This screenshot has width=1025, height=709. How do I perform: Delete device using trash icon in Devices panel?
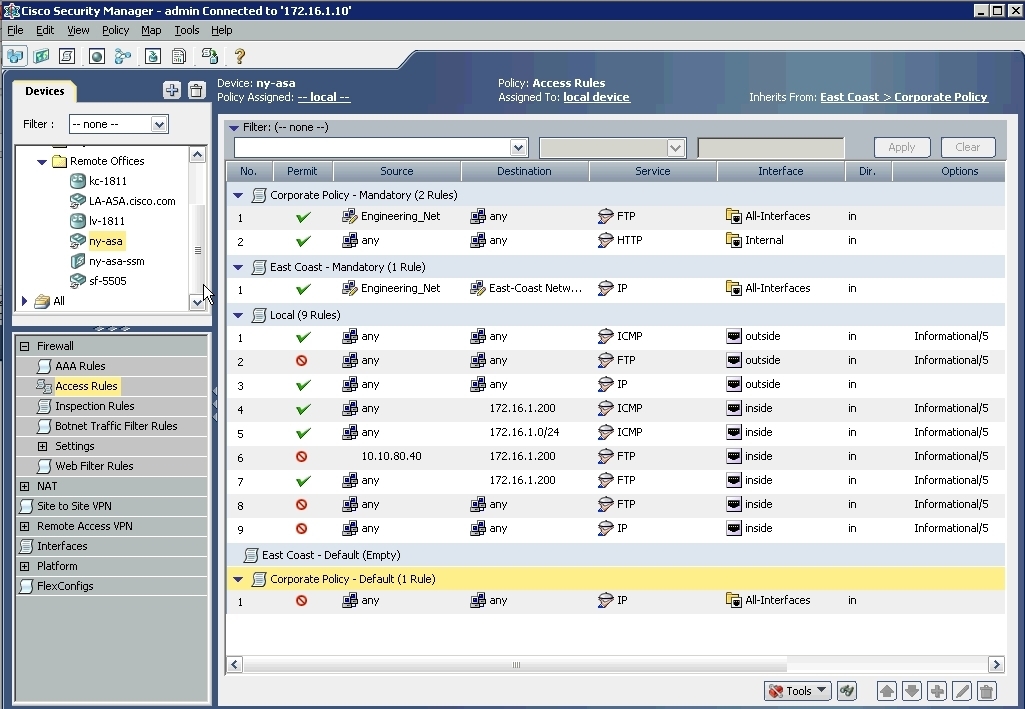(x=196, y=90)
